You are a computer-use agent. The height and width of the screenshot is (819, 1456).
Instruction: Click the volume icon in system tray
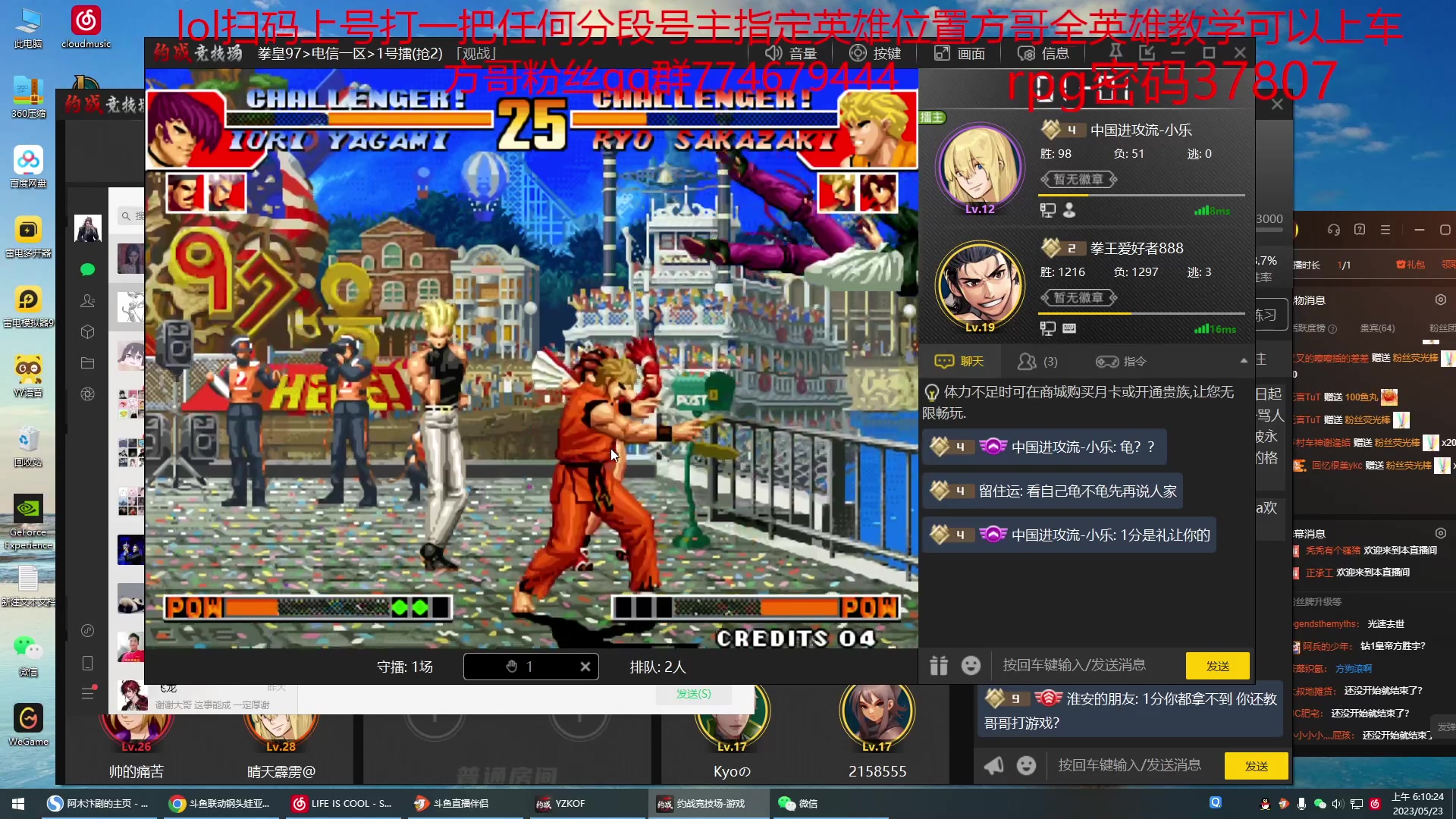(1338, 804)
